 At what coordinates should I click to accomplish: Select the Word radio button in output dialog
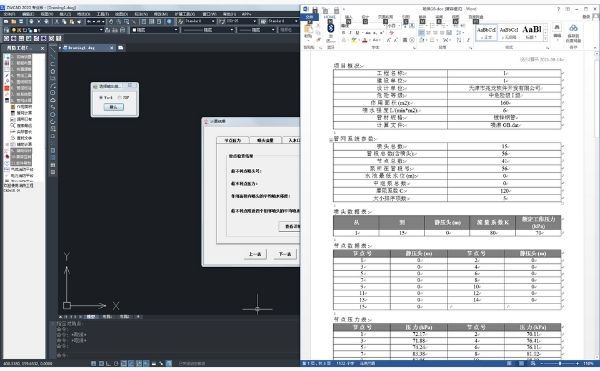(x=101, y=98)
